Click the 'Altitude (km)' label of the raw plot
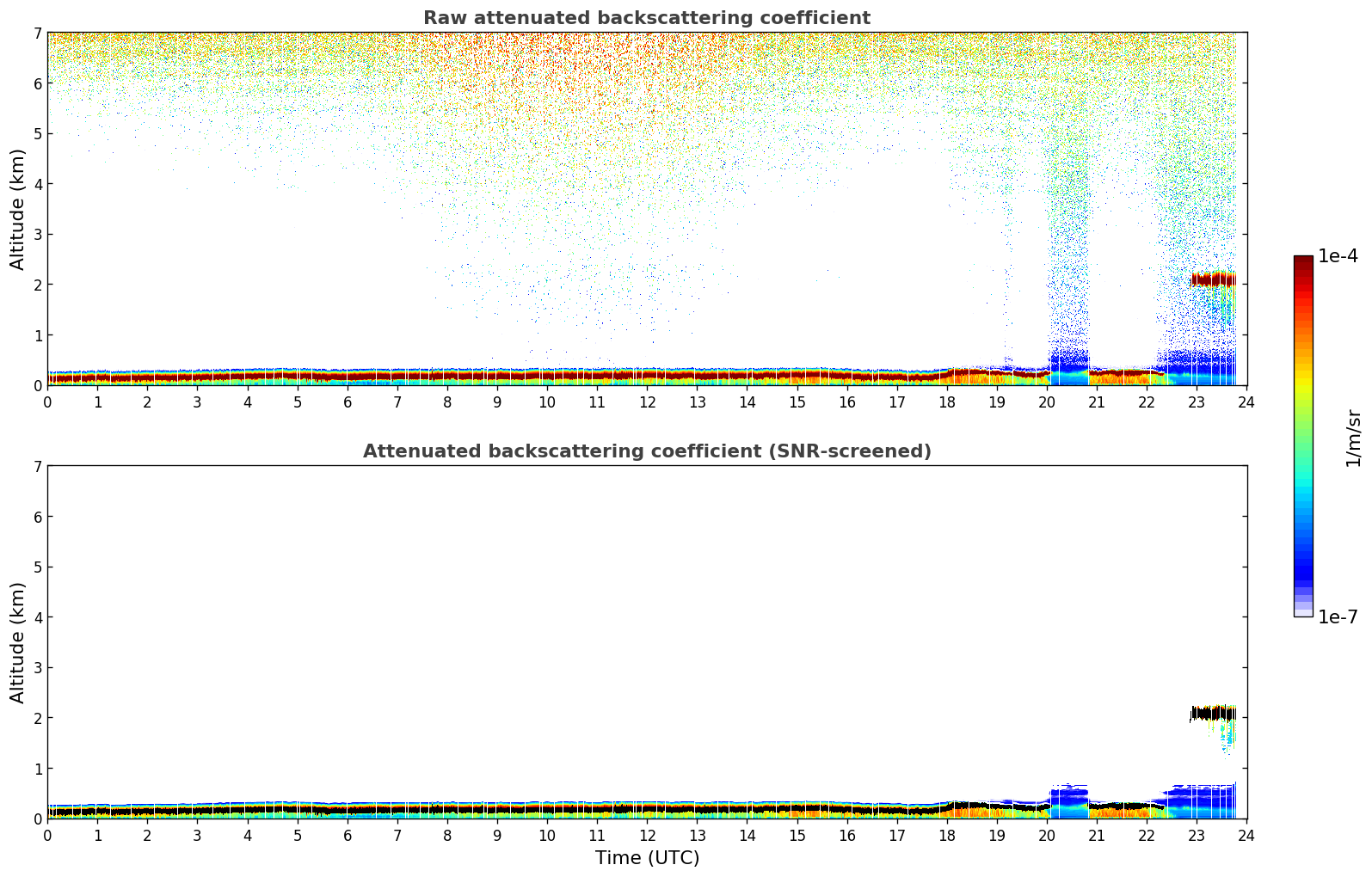 (x=18, y=209)
